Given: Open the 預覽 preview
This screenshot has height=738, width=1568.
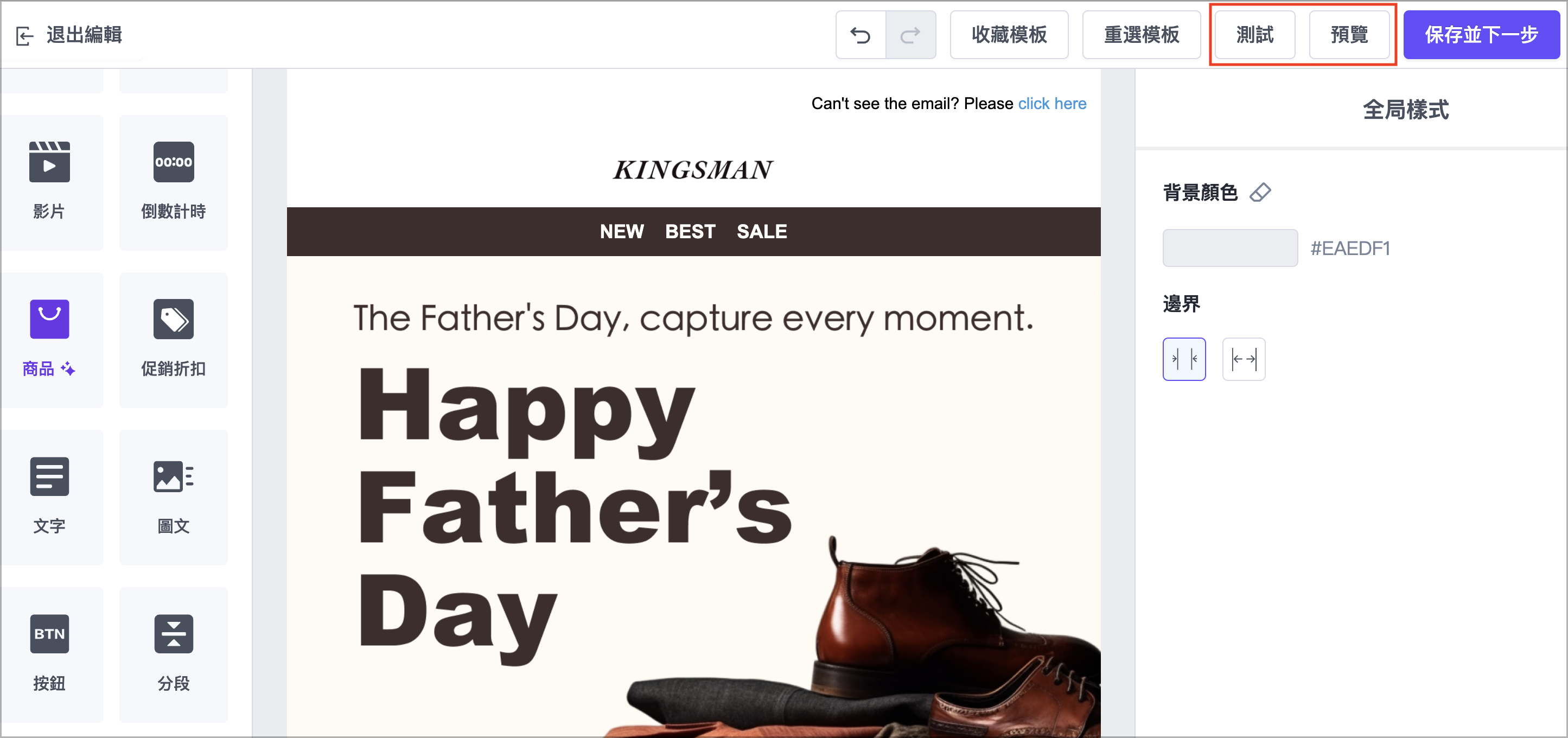Looking at the screenshot, I should [x=1349, y=35].
